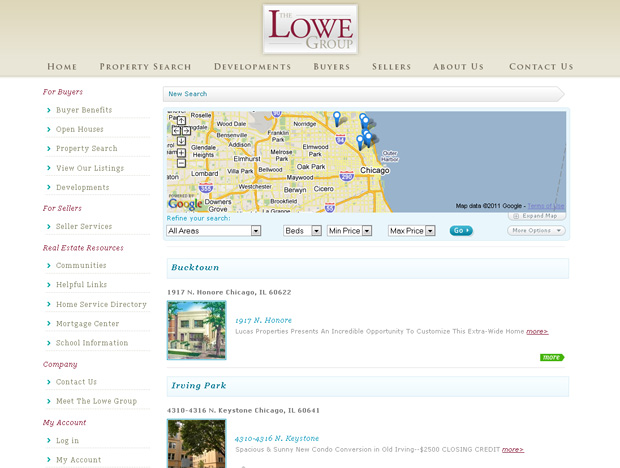
Task: Open the Contact Us sidebar link
Action: coord(76,382)
